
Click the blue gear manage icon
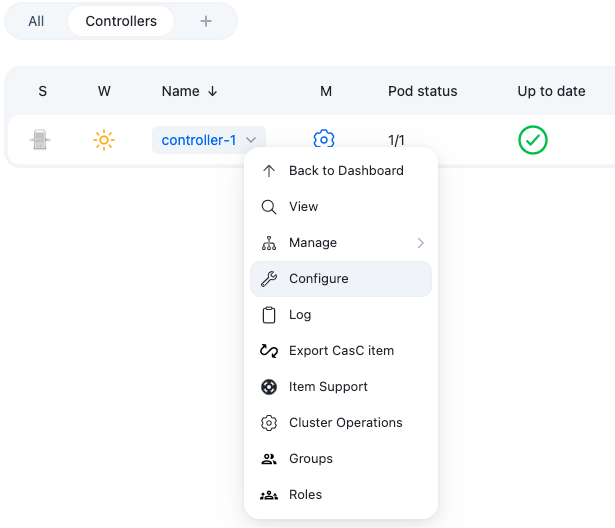point(324,139)
